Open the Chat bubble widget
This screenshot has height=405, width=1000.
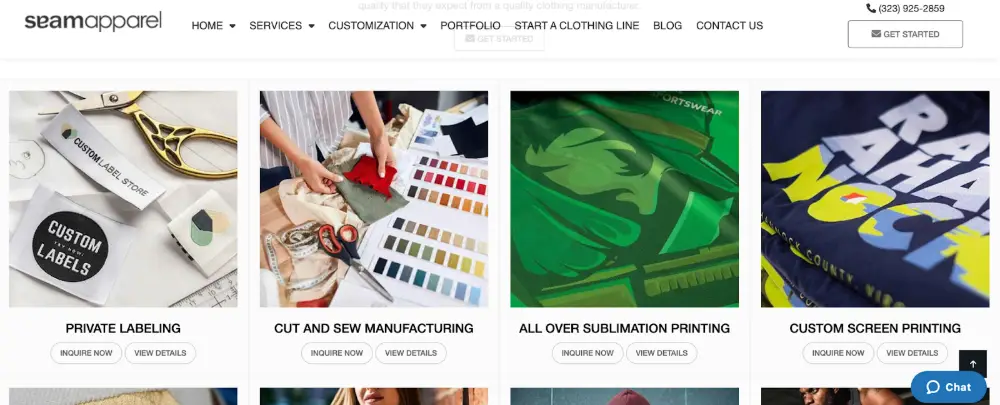click(x=948, y=387)
